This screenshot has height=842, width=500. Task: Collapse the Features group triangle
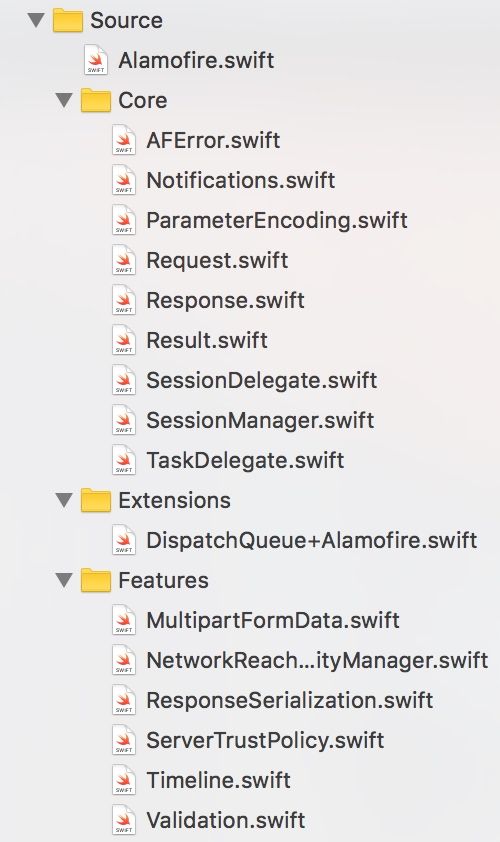64,580
